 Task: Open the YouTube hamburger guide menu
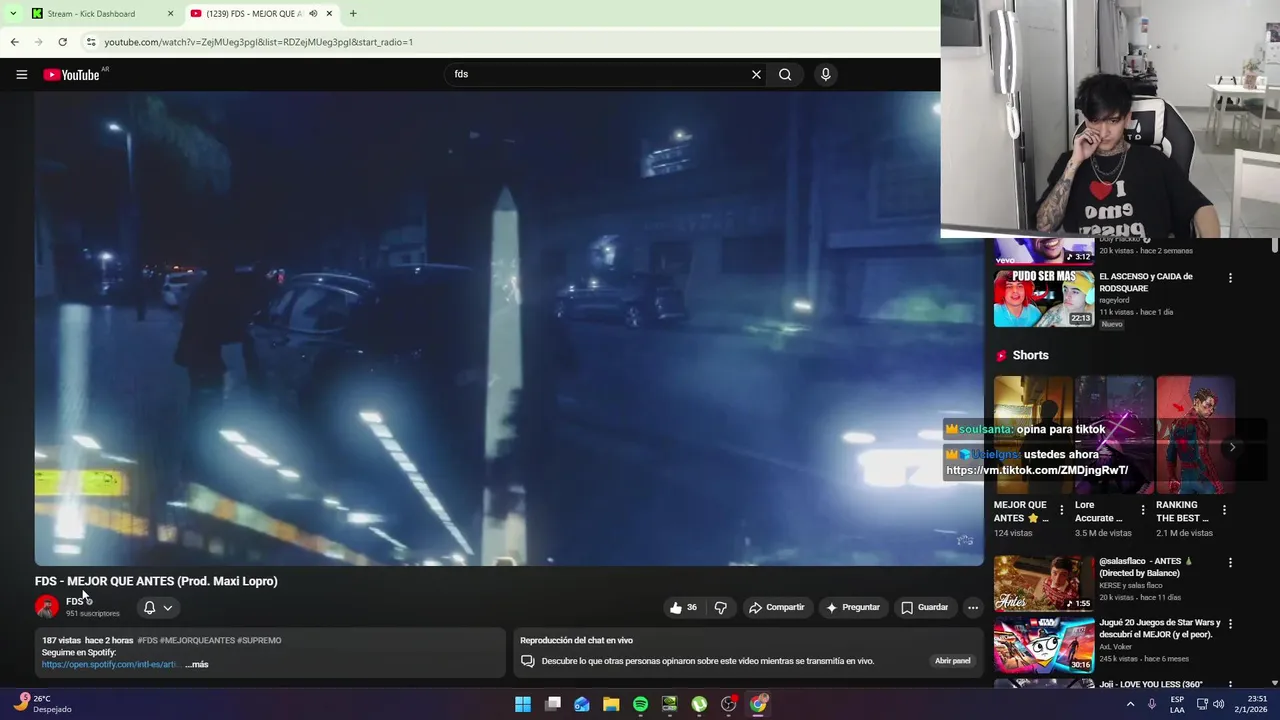point(21,75)
